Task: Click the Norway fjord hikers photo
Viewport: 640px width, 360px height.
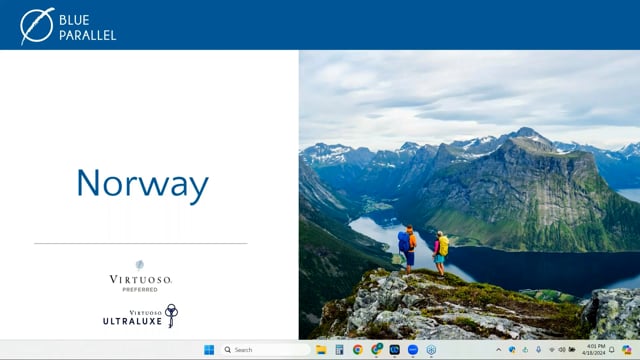Action: (469, 195)
